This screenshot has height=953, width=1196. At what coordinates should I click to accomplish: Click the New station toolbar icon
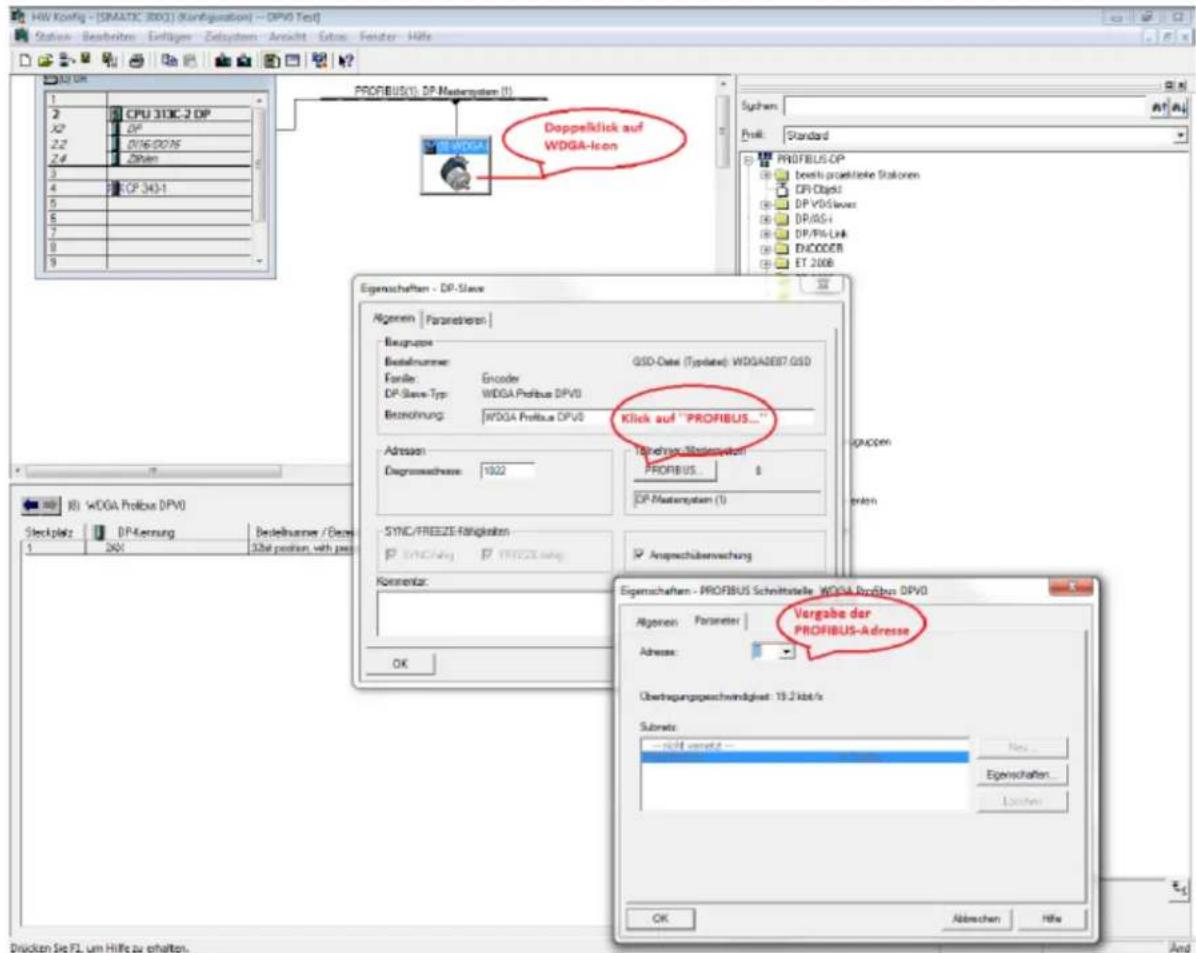coord(25,60)
